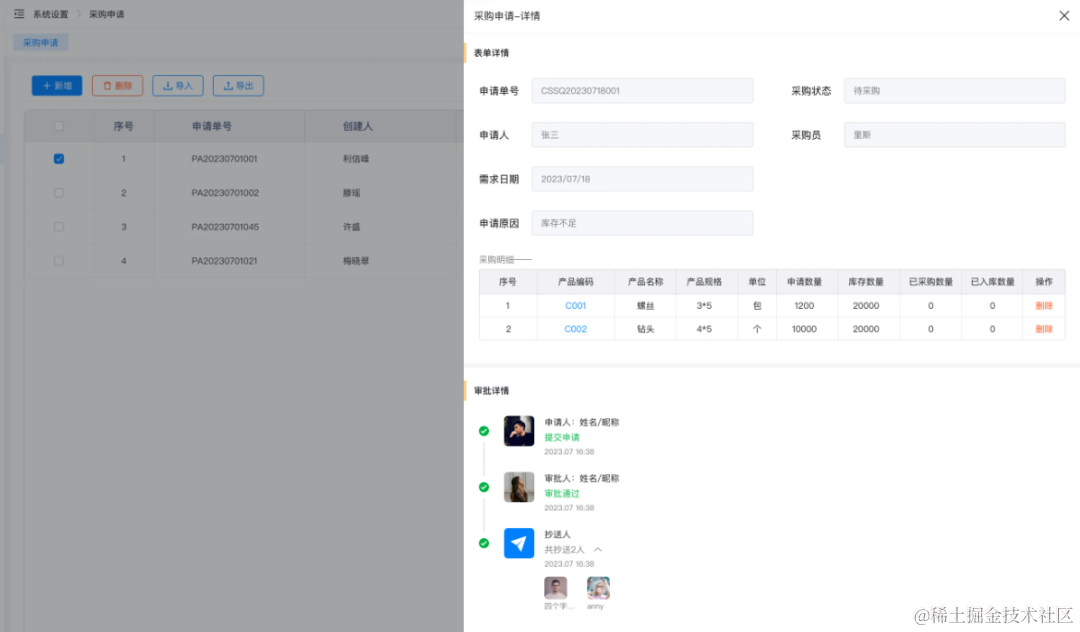Toggle the sidebar collapse menu icon
This screenshot has height=632, width=1080.
click(x=19, y=14)
